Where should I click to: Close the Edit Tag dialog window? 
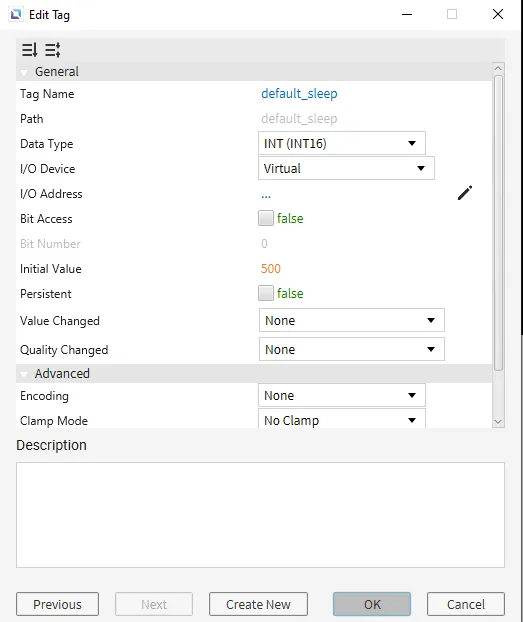pyautogui.click(x=498, y=14)
